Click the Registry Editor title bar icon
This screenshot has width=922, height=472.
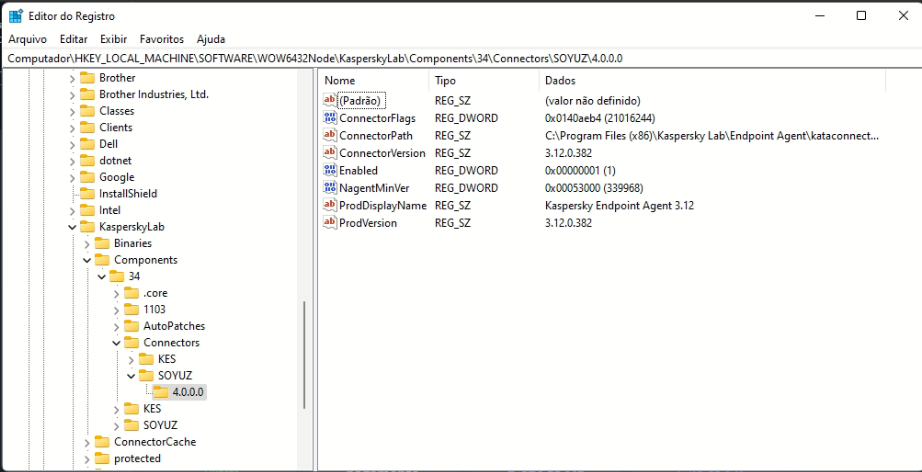(15, 16)
